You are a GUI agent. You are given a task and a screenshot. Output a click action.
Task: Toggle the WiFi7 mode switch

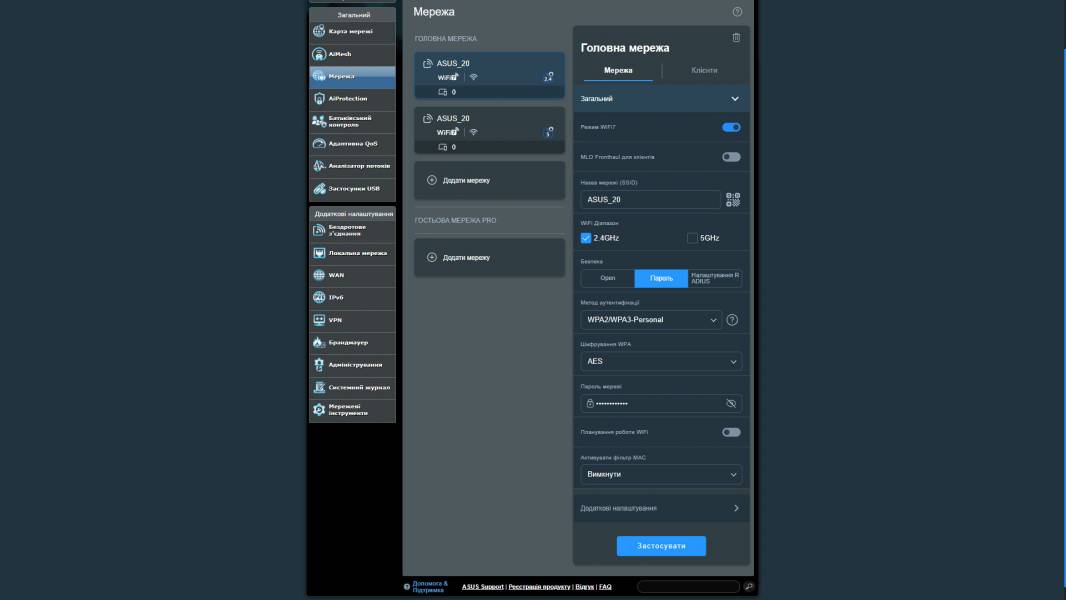(x=731, y=128)
